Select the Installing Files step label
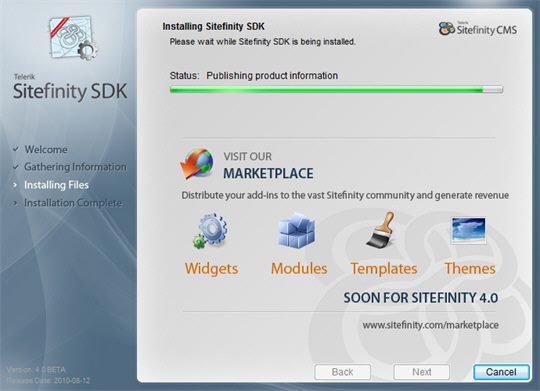 click(56, 185)
